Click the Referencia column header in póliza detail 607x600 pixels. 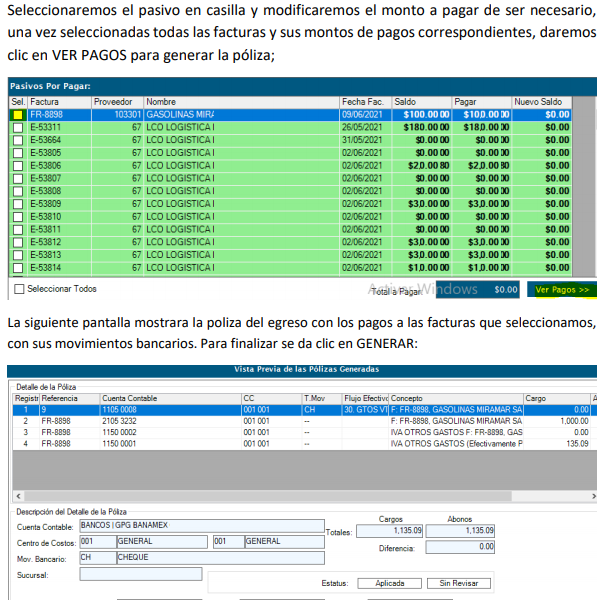69,399
